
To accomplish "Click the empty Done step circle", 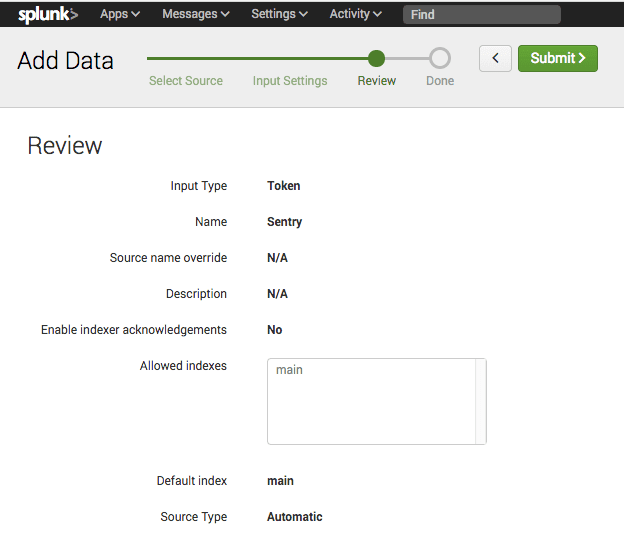I will tap(440, 58).
